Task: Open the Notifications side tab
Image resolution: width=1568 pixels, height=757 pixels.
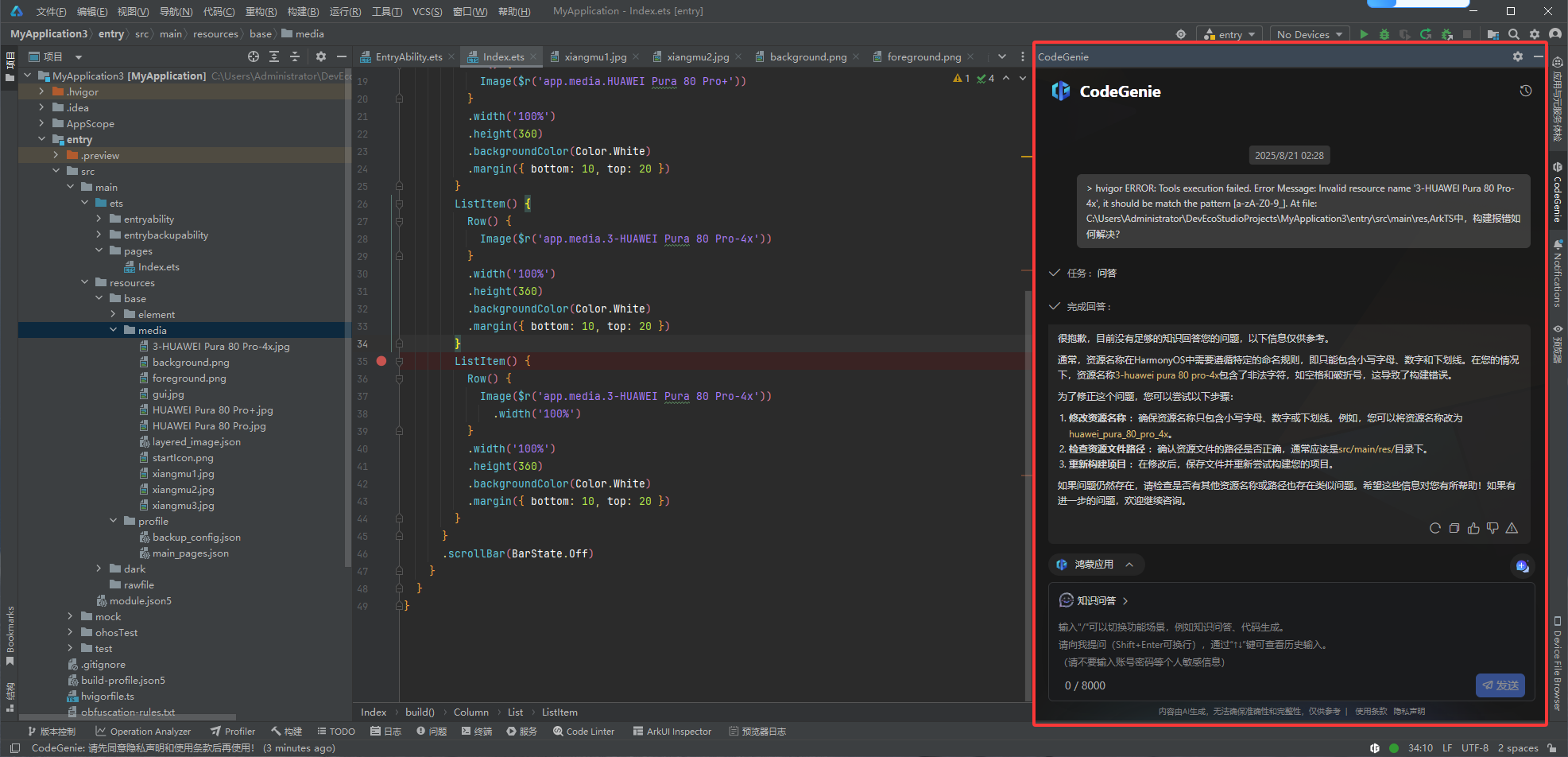Action: pos(1558,274)
